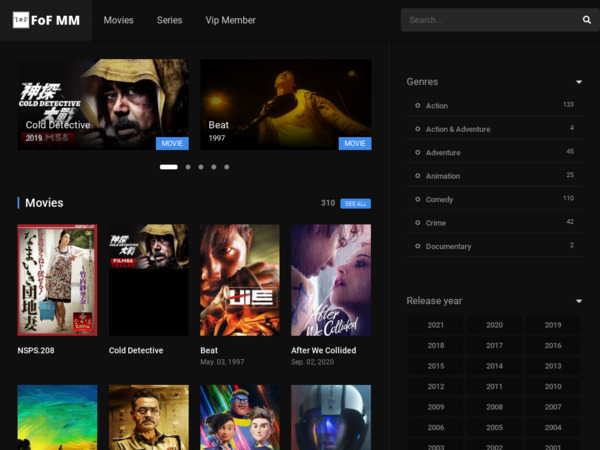
Task: Click the SEE ALL movies button
Action: coord(355,204)
